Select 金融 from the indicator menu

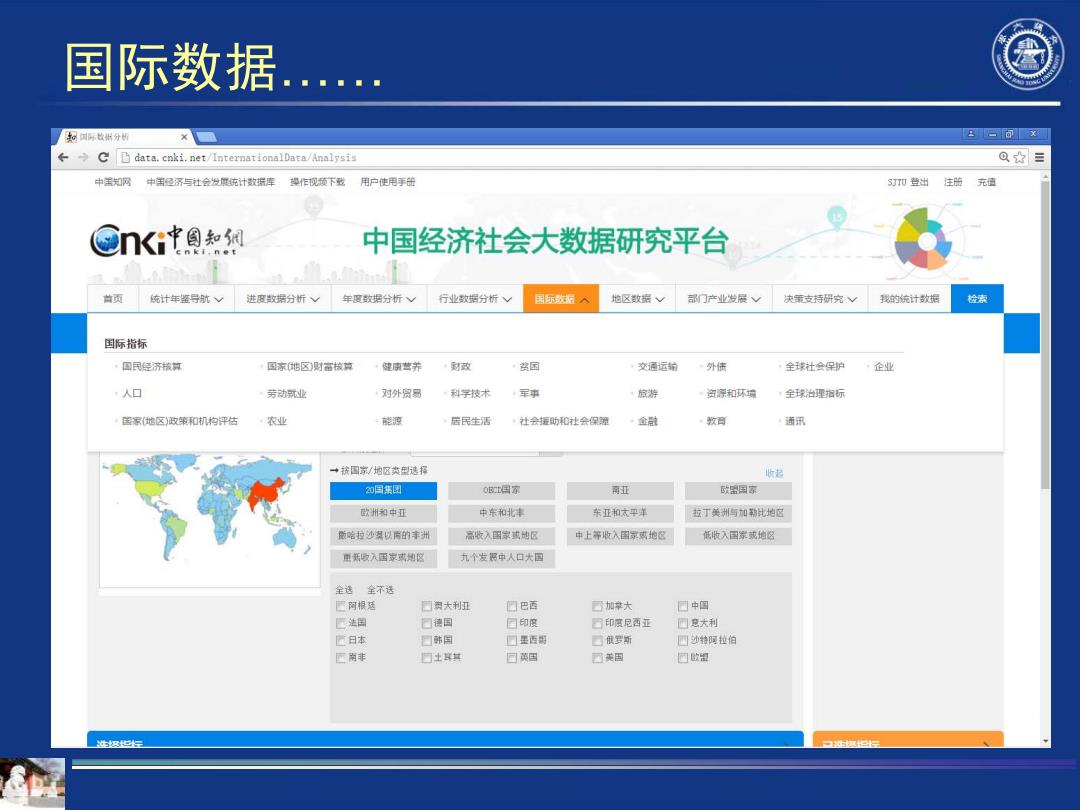(x=647, y=421)
